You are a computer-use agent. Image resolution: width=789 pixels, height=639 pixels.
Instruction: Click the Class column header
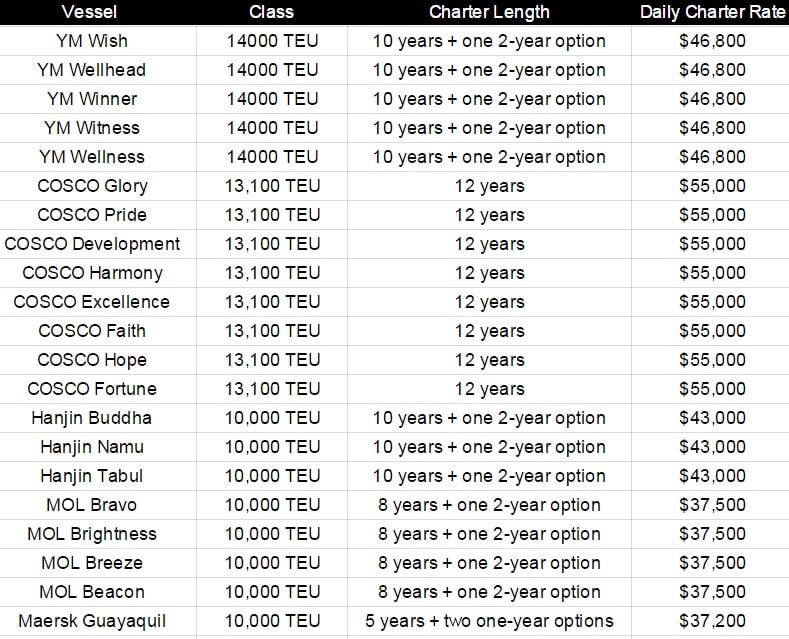(271, 12)
